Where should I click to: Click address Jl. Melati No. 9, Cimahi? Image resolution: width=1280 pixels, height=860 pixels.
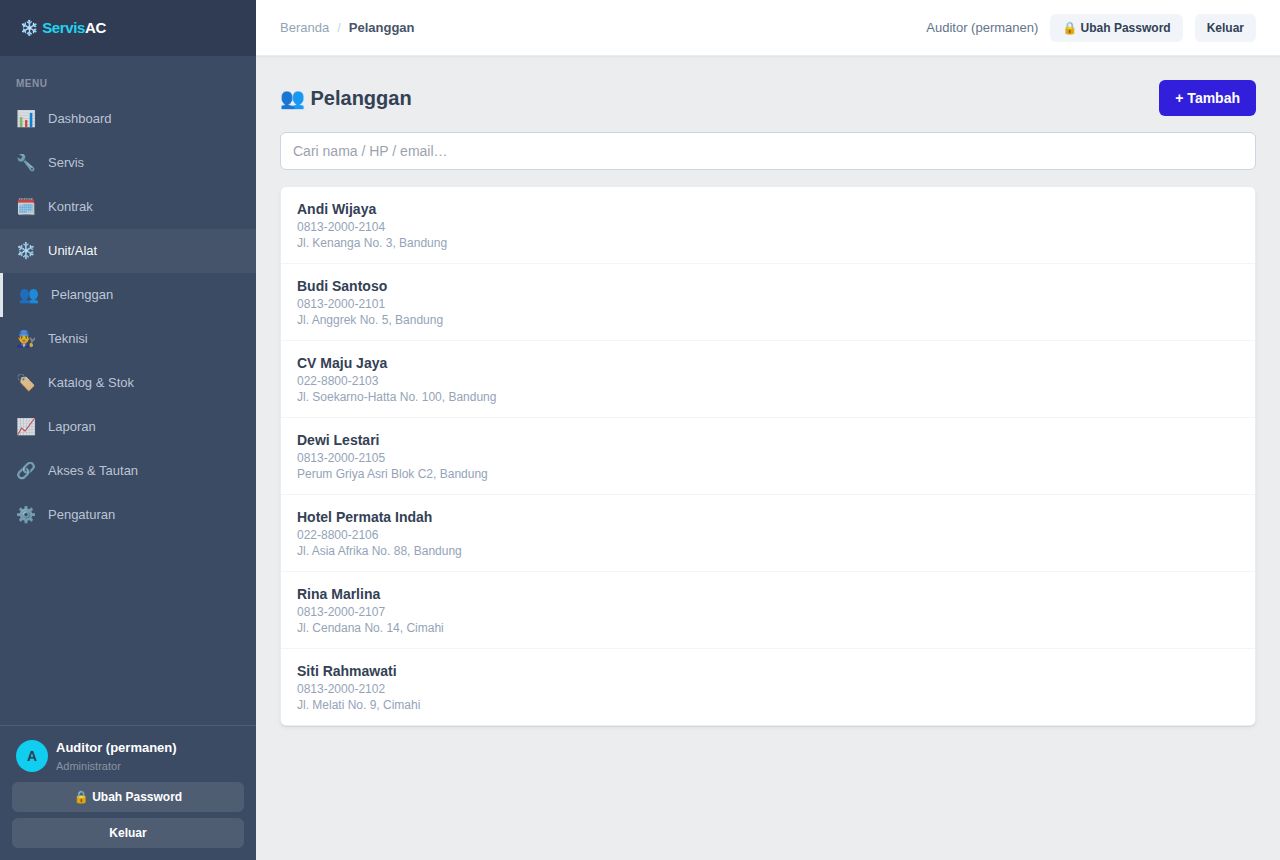(x=359, y=705)
